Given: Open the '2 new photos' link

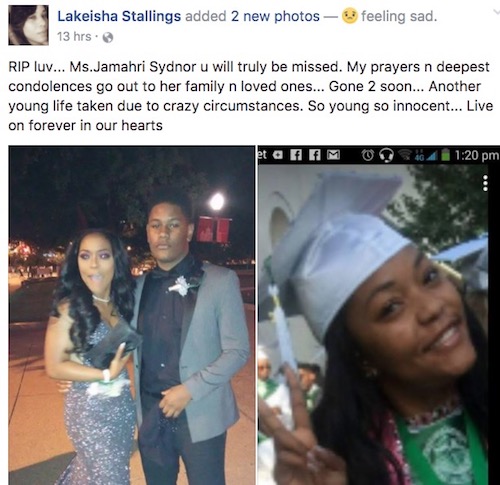Looking at the screenshot, I should (x=275, y=16).
